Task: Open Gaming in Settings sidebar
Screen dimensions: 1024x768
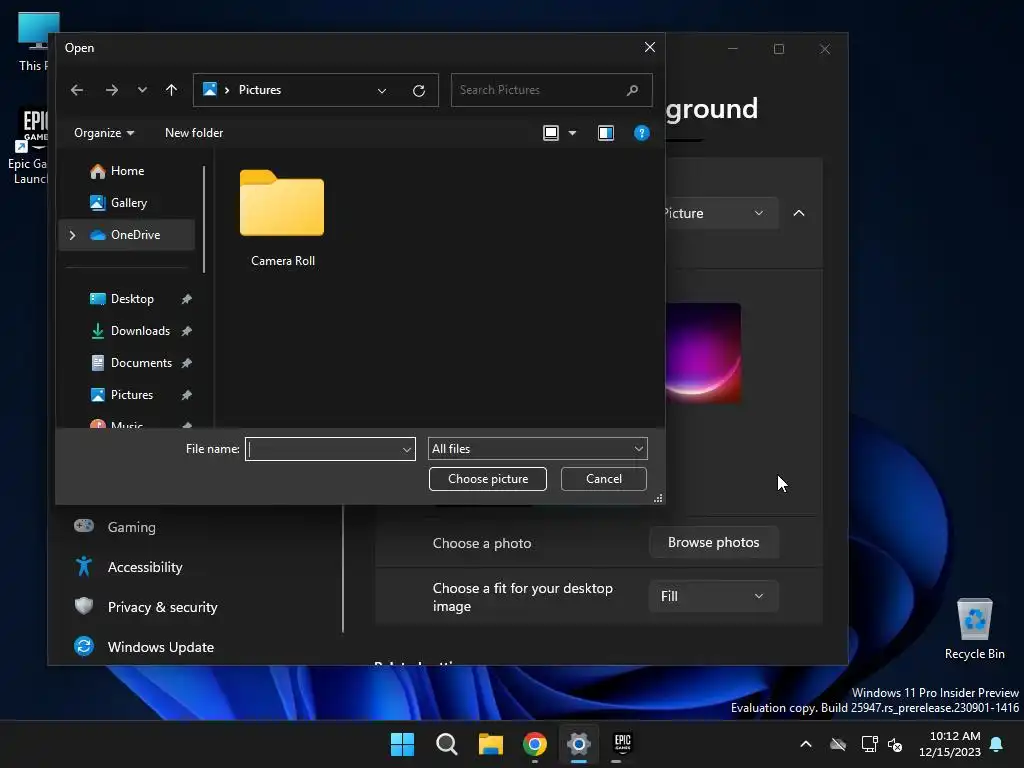Action: (131, 527)
